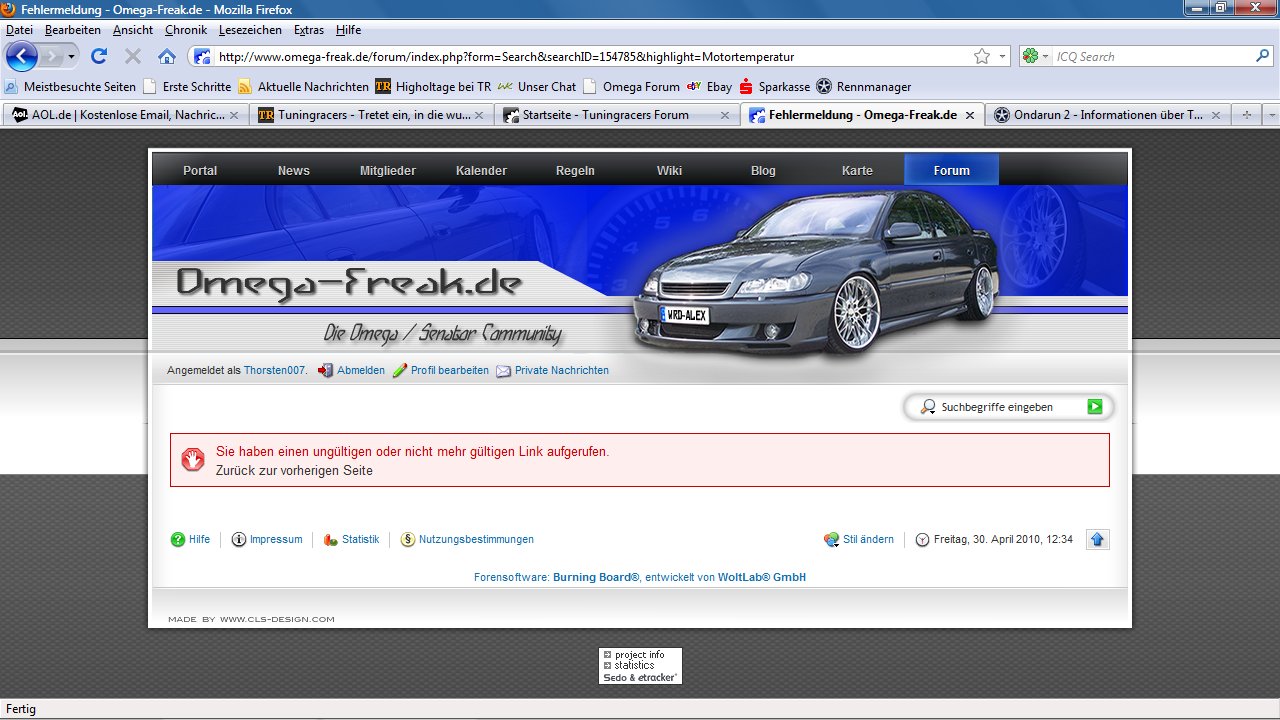Click the blue scroll-to-top arrow icon
Image resolution: width=1280 pixels, height=720 pixels.
pos(1097,540)
